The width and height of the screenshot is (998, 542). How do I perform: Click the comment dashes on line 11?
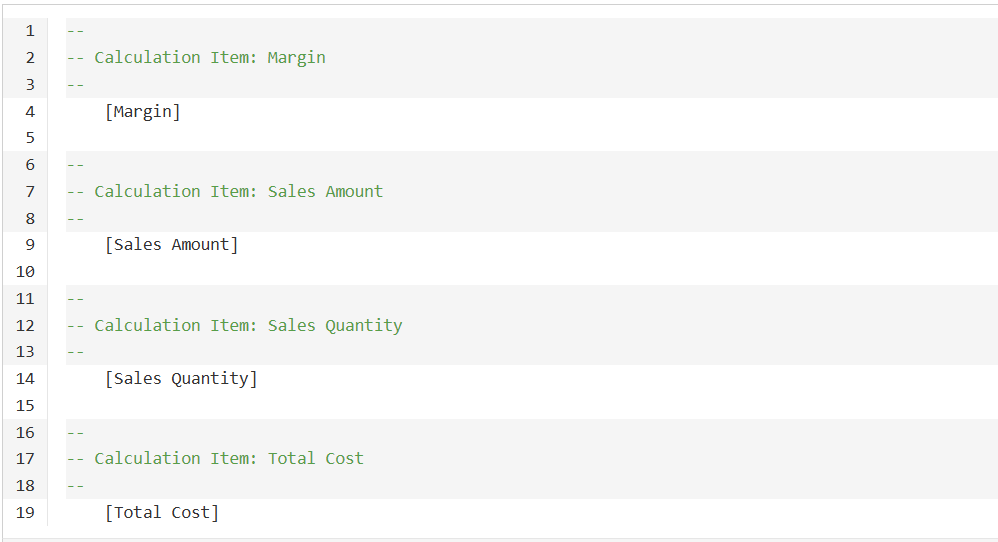(x=75, y=298)
